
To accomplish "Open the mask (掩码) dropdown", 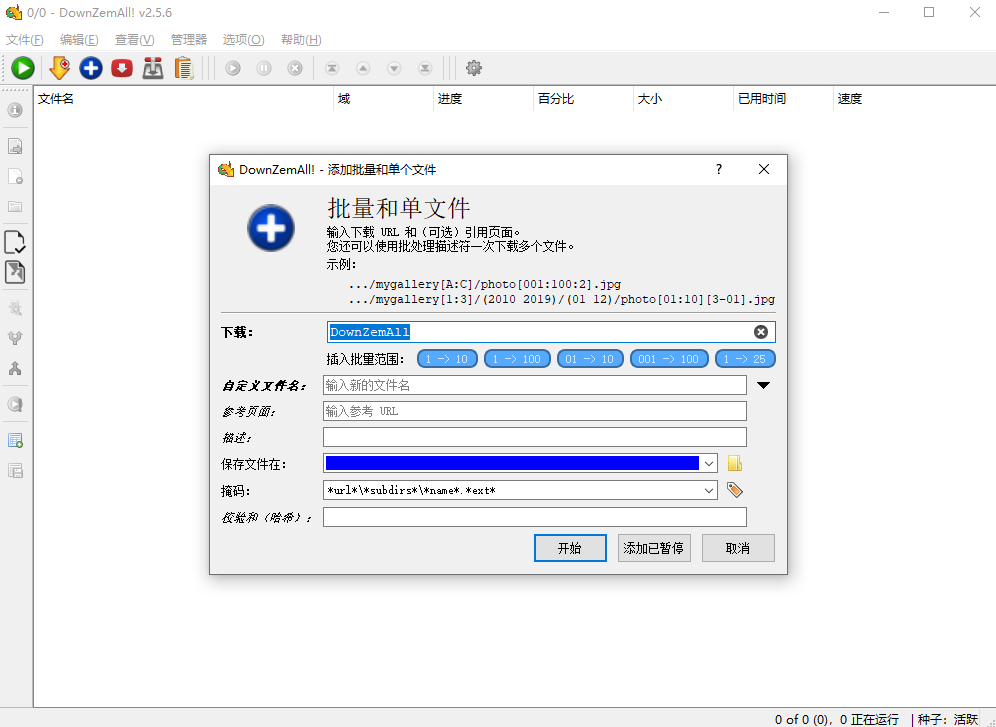I will (709, 490).
